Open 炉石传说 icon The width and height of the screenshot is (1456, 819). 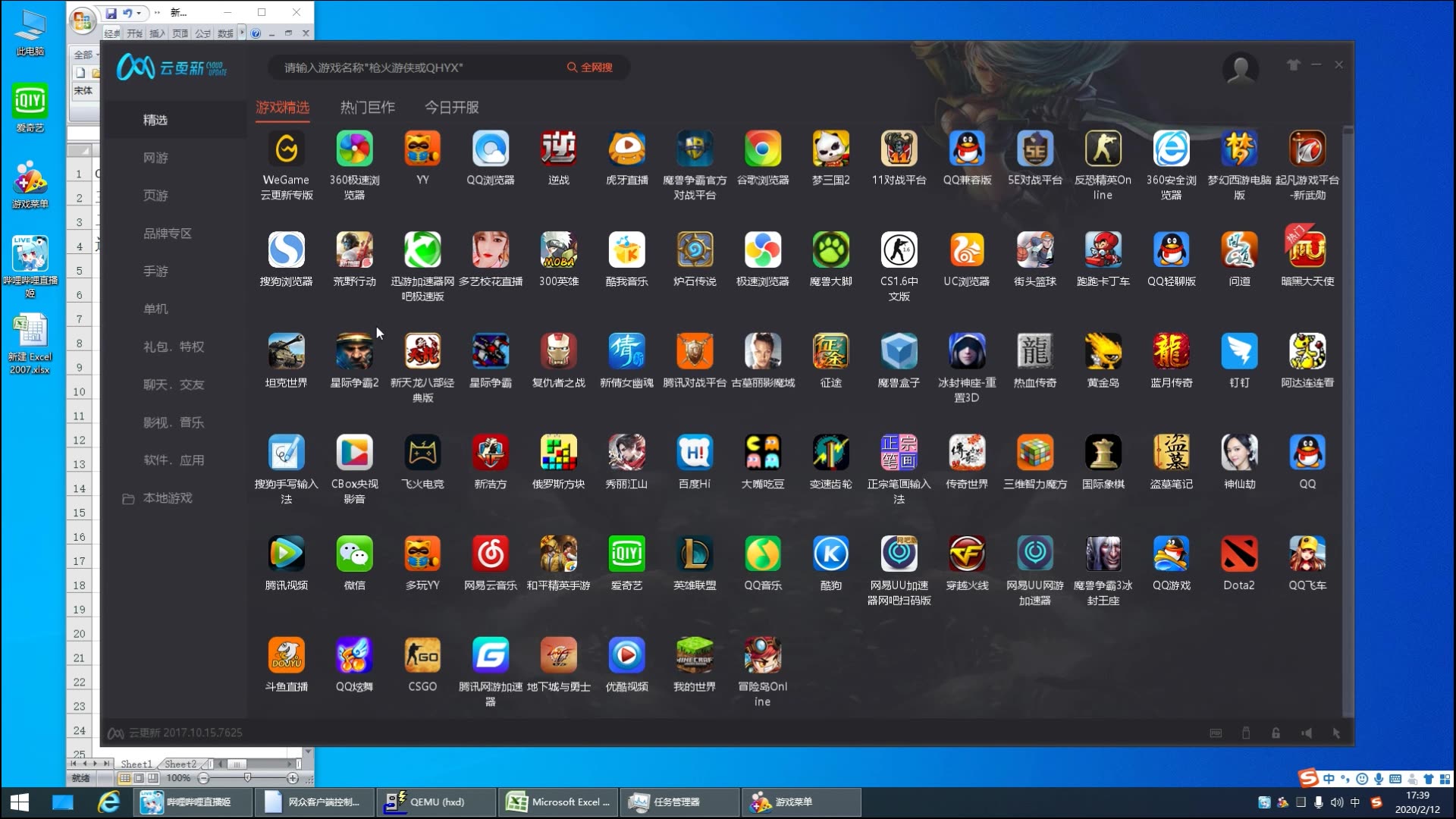coord(695,250)
